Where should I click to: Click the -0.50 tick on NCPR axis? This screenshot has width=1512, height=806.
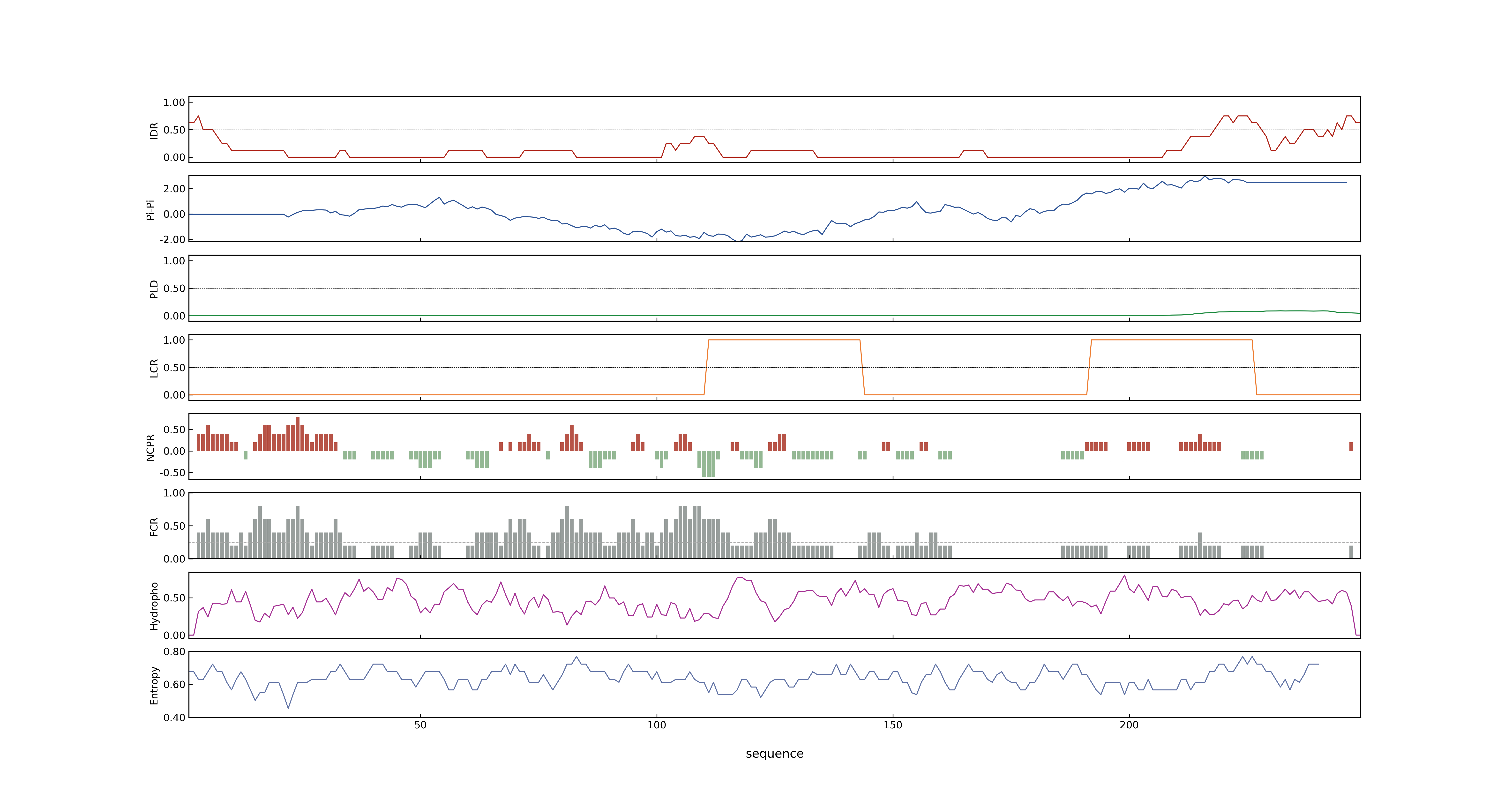172,472
